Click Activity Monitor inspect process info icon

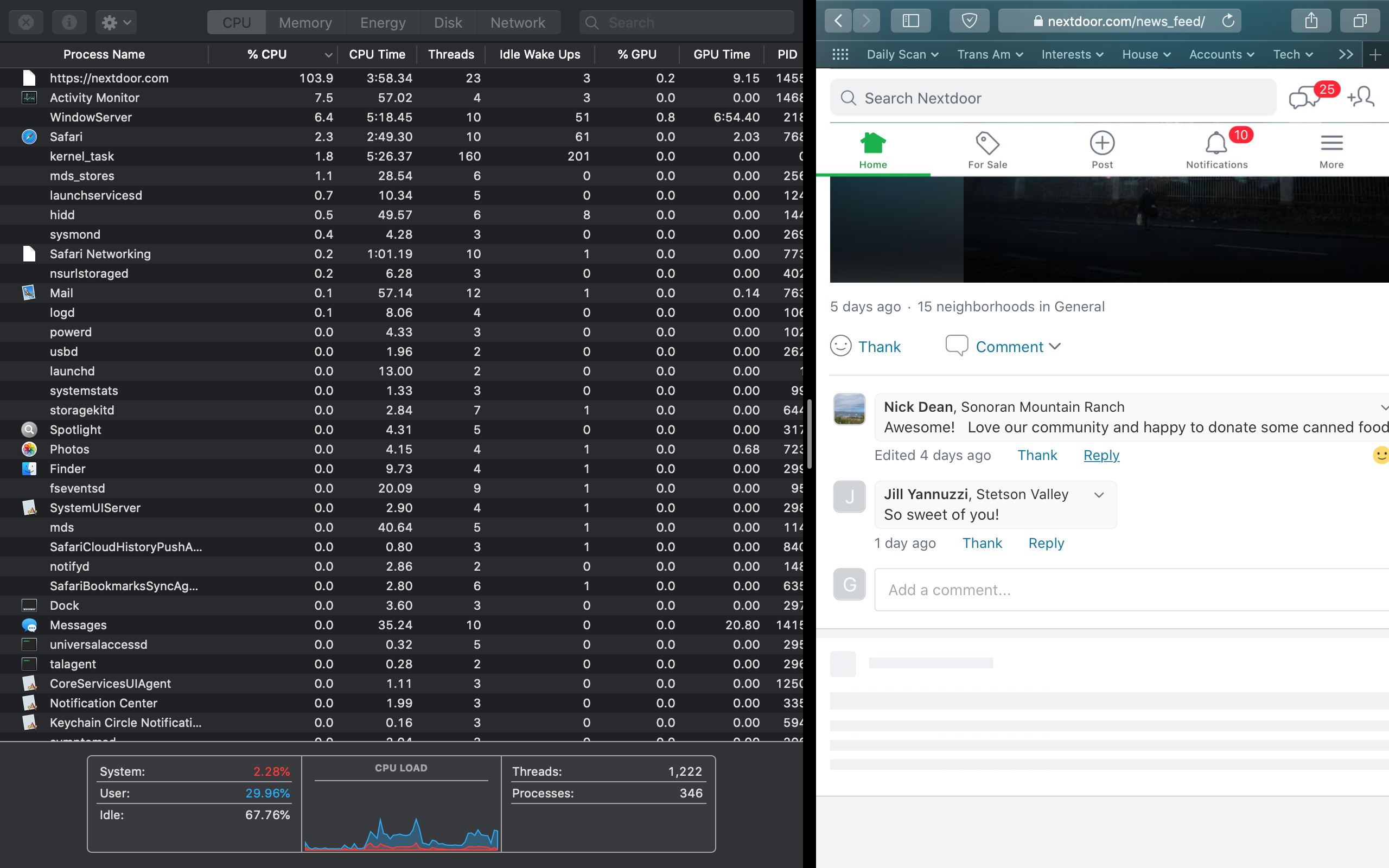[69, 22]
